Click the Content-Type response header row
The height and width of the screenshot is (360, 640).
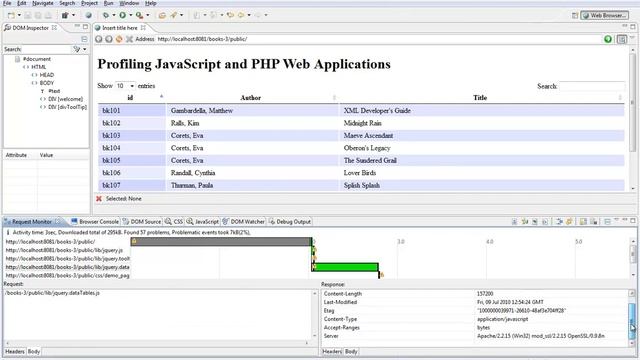click(476, 319)
